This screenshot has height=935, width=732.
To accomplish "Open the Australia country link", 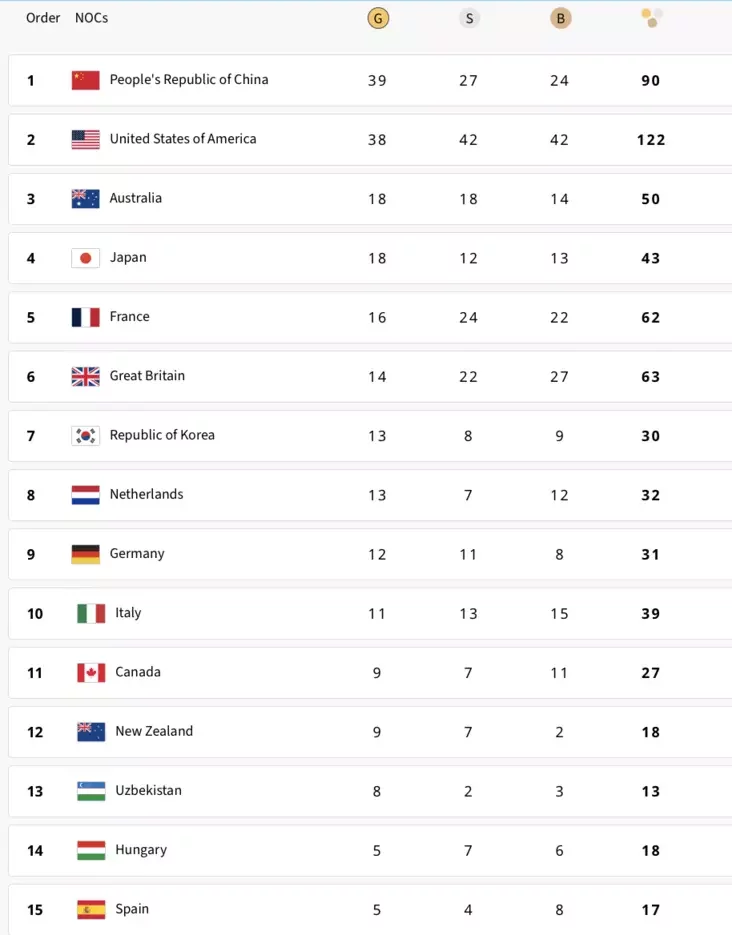I will click(136, 198).
